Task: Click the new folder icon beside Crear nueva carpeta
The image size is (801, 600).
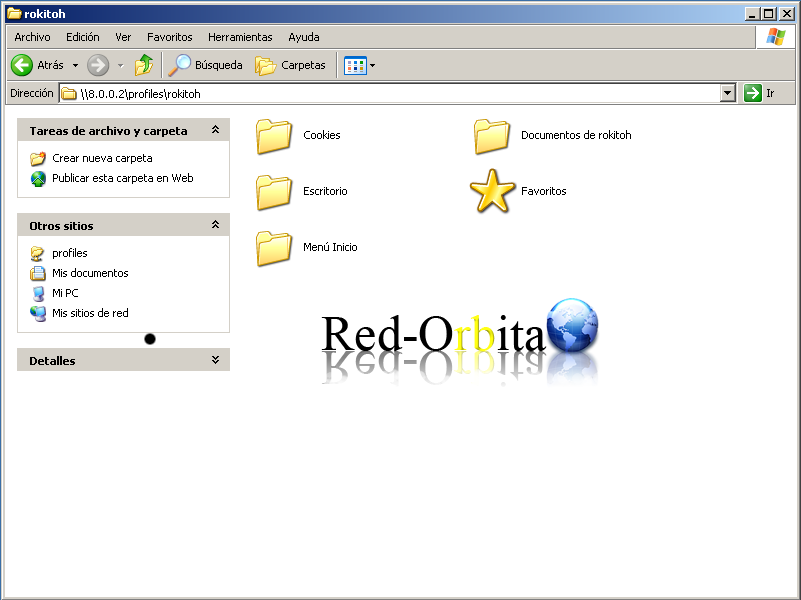Action: pyautogui.click(x=38, y=158)
